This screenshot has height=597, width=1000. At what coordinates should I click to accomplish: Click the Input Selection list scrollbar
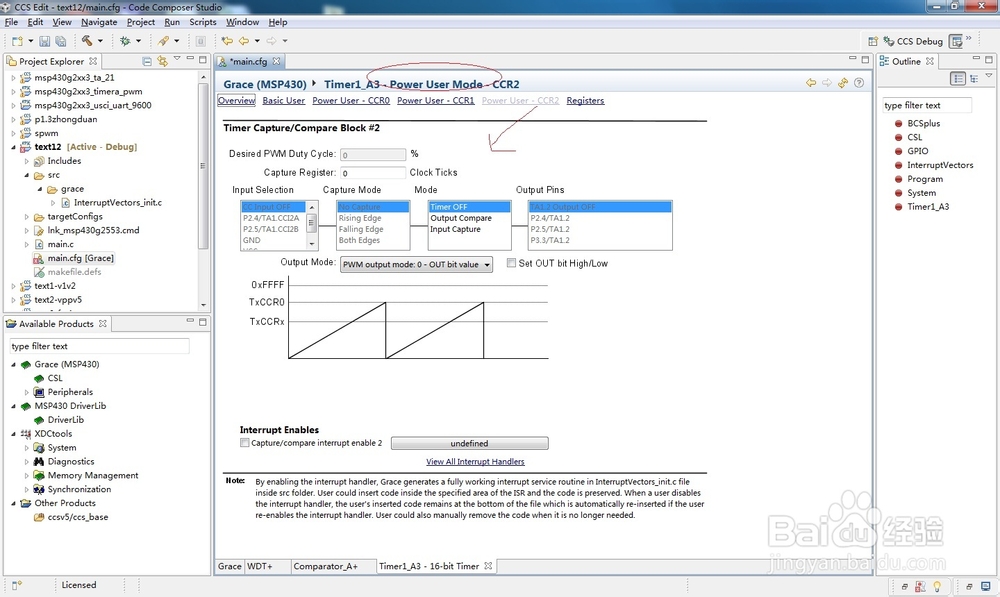tap(312, 225)
